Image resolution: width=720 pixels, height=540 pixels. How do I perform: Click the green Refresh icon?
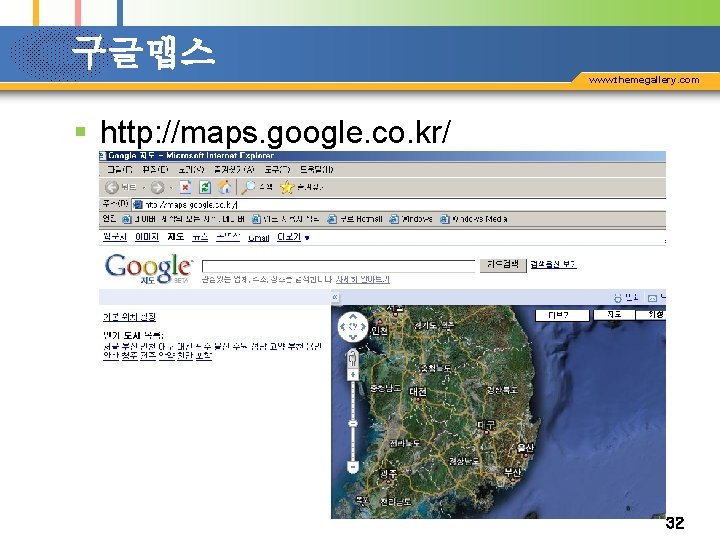[205, 187]
